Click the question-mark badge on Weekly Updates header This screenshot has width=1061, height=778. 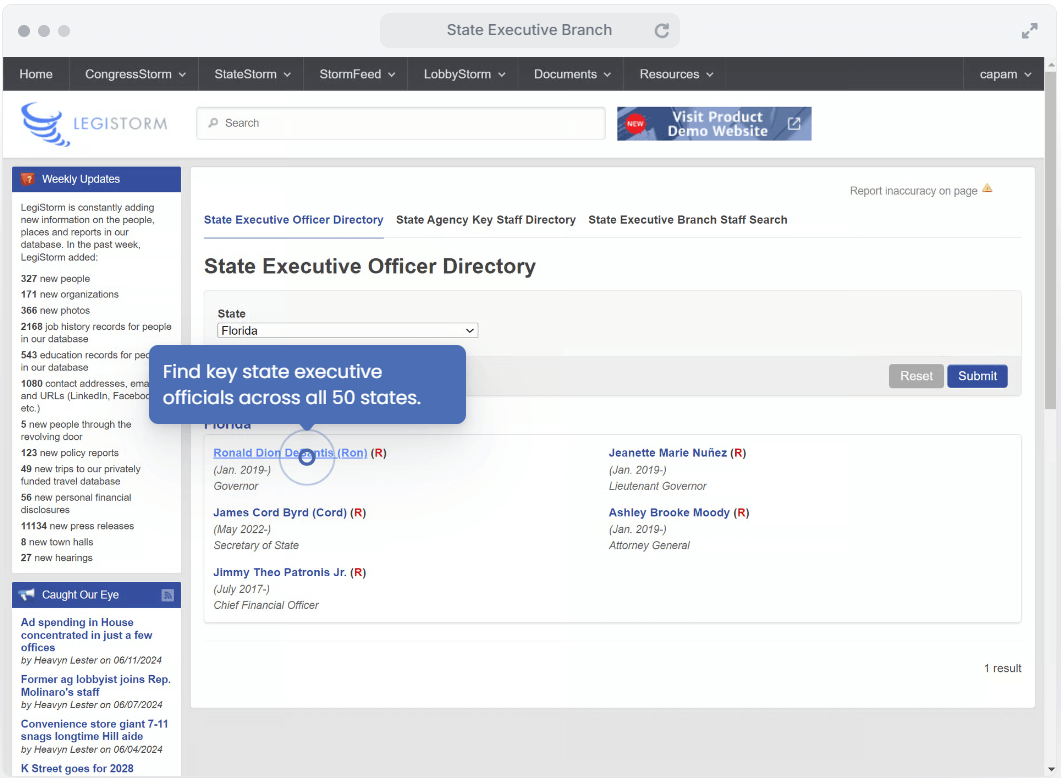tap(26, 179)
